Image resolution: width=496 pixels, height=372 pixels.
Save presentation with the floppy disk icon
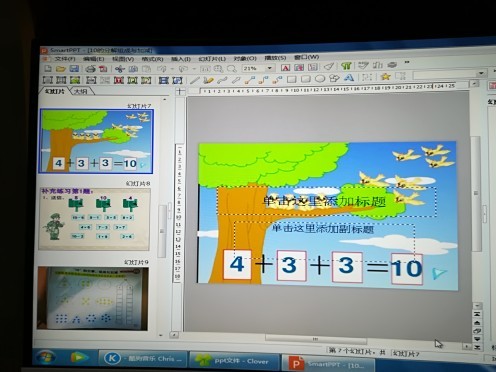click(x=74, y=69)
